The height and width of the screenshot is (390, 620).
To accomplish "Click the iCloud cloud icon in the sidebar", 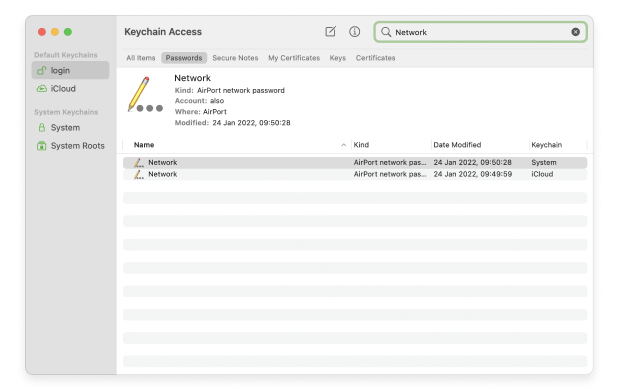I will (x=42, y=89).
